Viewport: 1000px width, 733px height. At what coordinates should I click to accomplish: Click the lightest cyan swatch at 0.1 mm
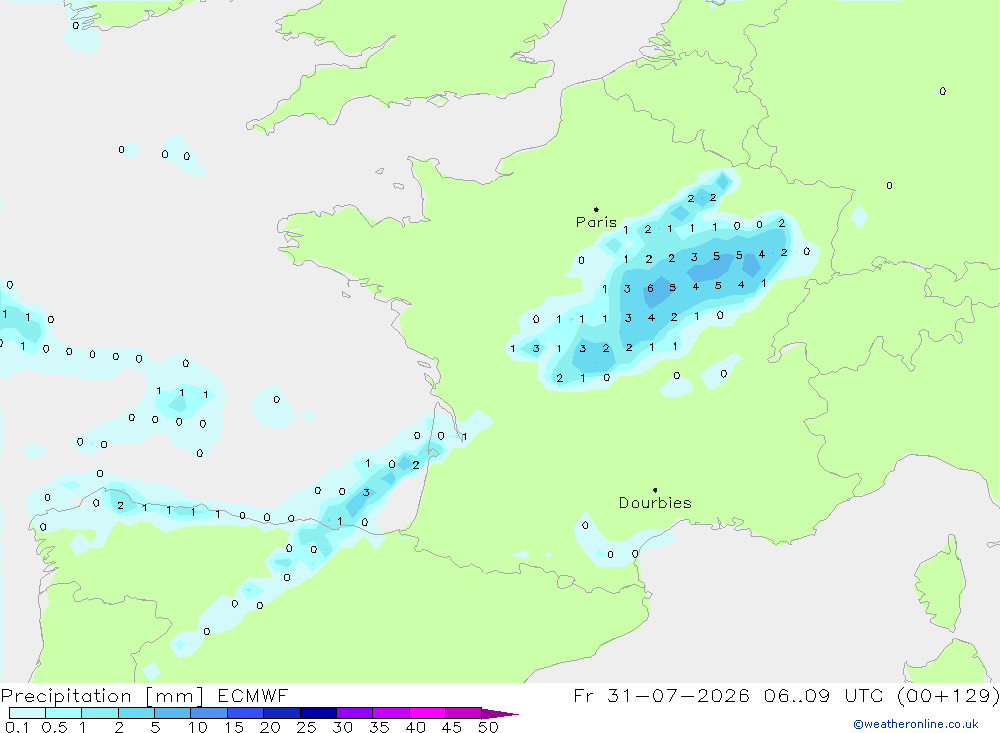(x=27, y=713)
